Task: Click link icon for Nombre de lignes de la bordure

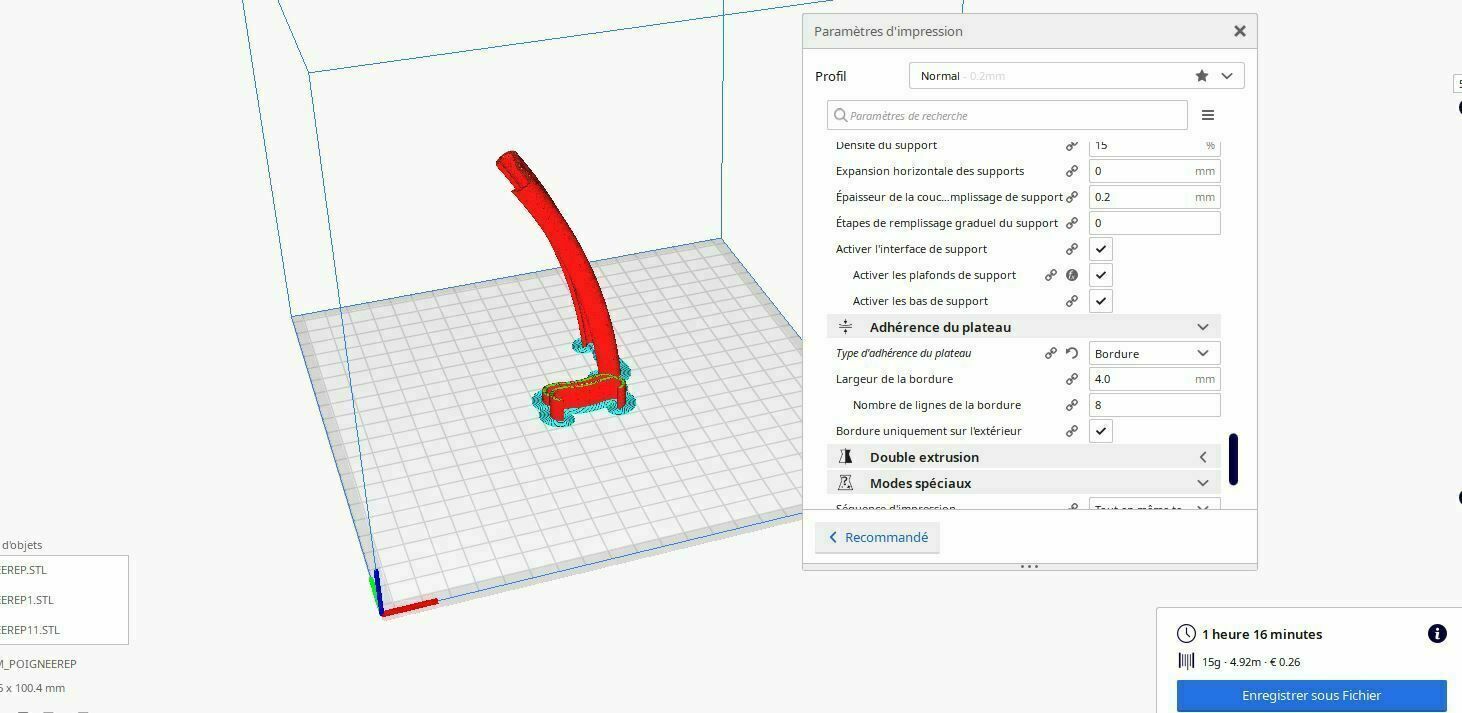Action: pos(1072,405)
